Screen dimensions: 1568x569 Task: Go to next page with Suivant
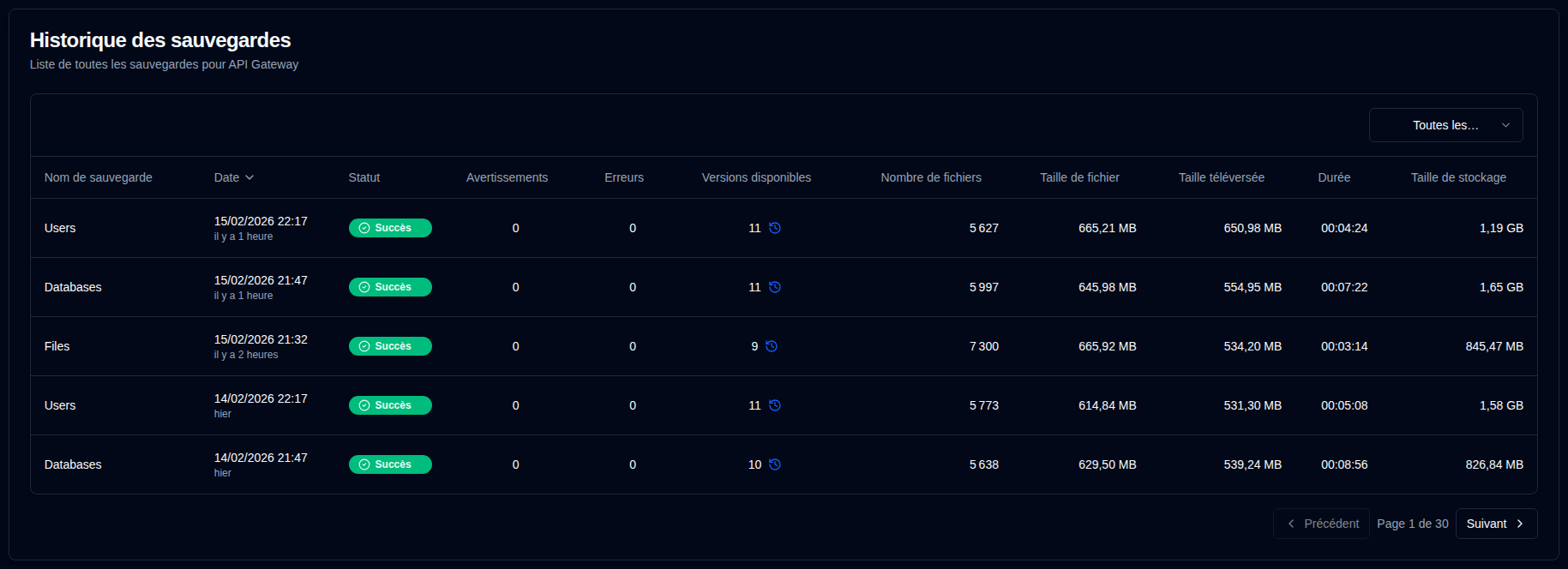(1496, 524)
